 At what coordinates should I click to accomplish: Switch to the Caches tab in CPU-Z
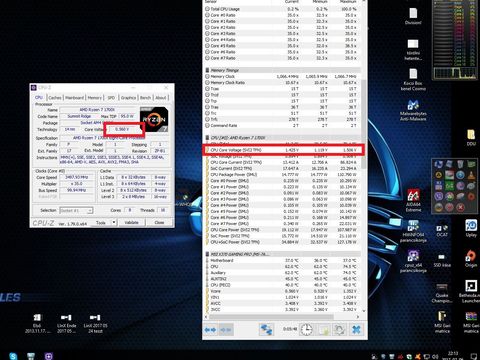click(55, 98)
